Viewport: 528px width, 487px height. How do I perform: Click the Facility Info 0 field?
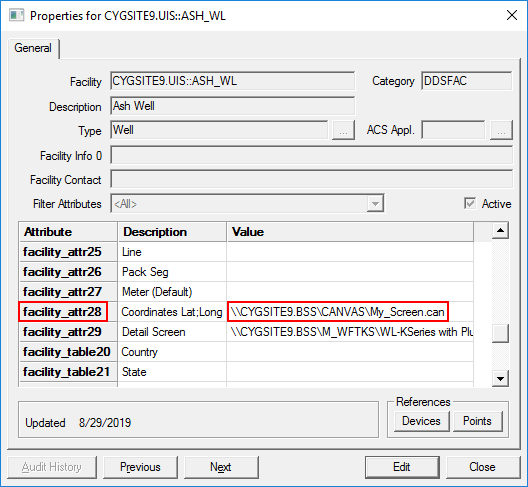coord(311,155)
